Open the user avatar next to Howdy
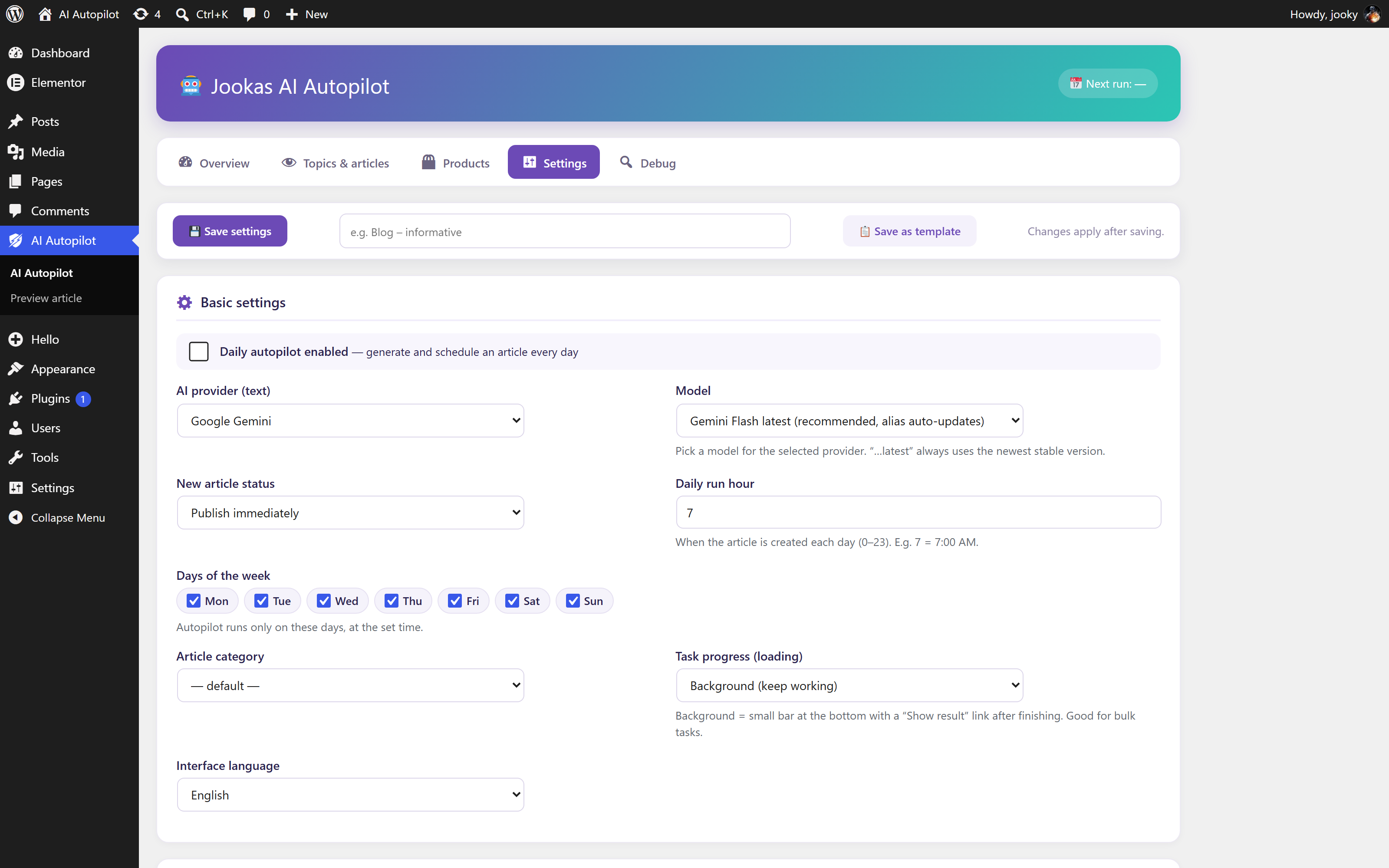Screen dimensions: 1389x868 (x=1373, y=14)
